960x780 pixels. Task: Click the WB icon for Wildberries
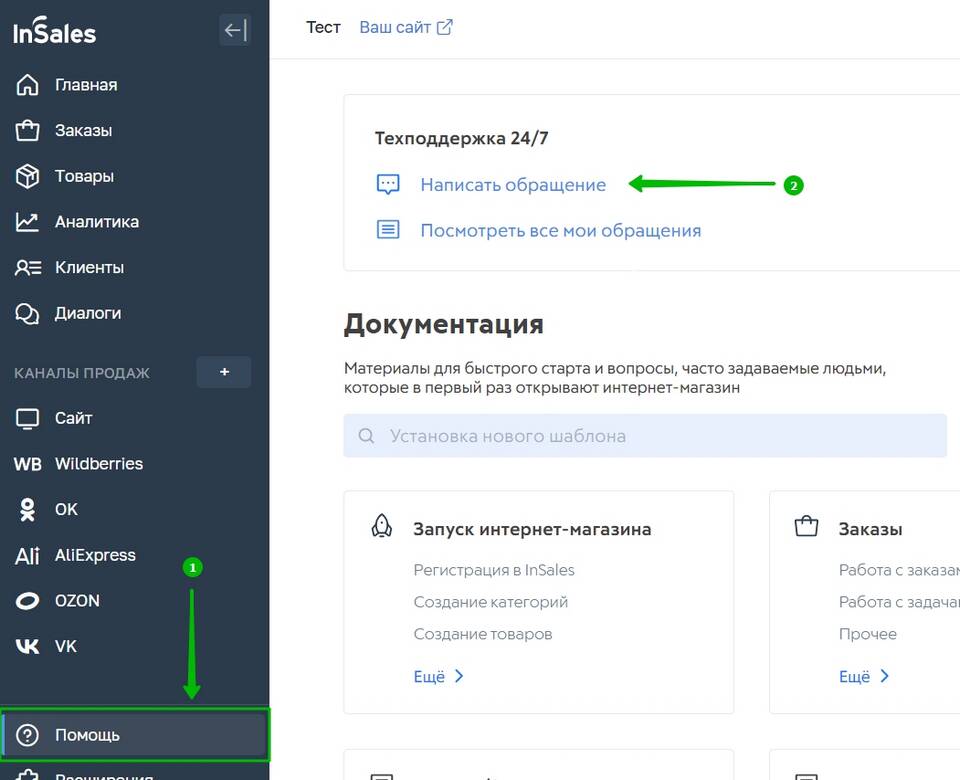28,464
